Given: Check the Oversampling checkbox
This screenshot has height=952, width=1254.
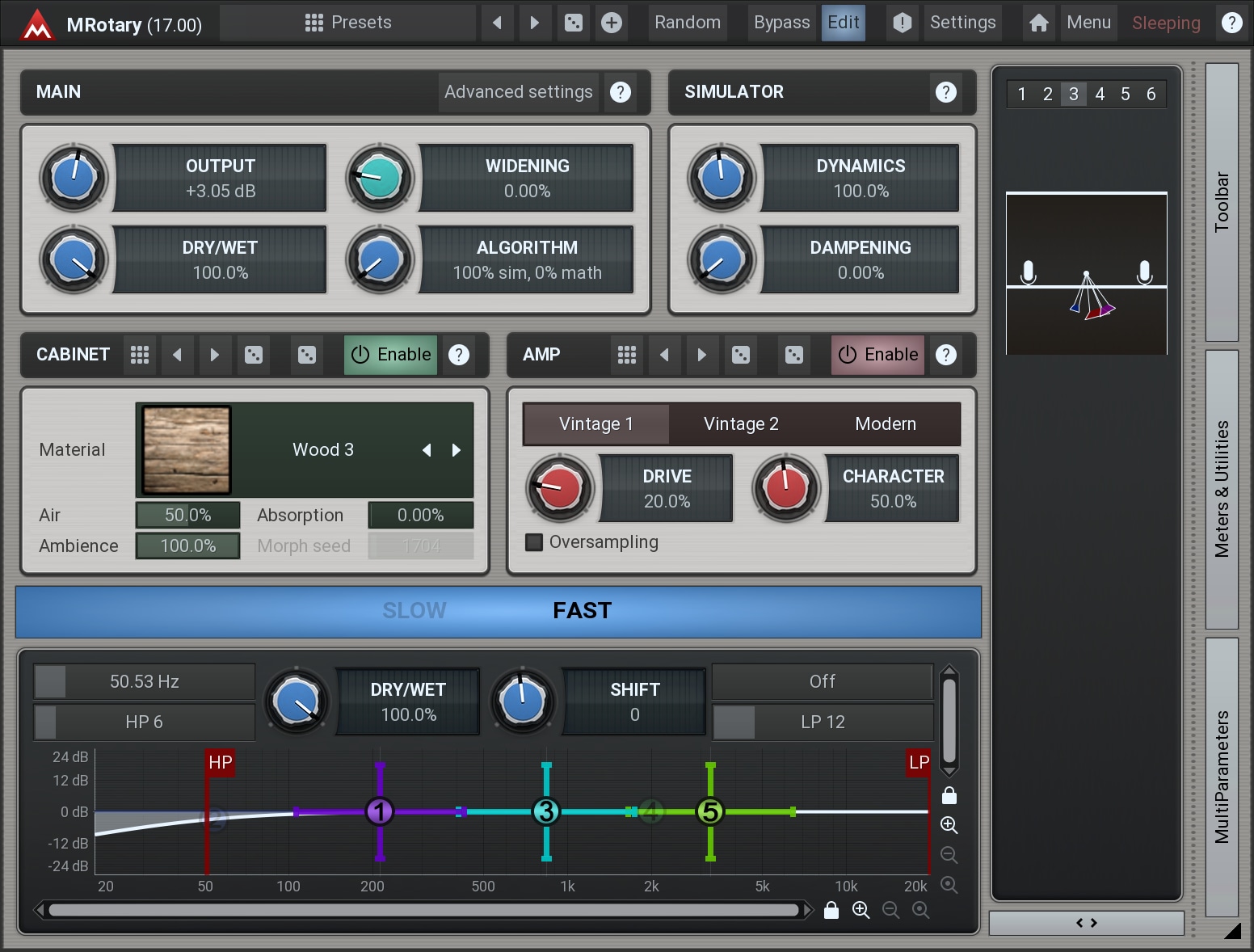Looking at the screenshot, I should point(534,542).
